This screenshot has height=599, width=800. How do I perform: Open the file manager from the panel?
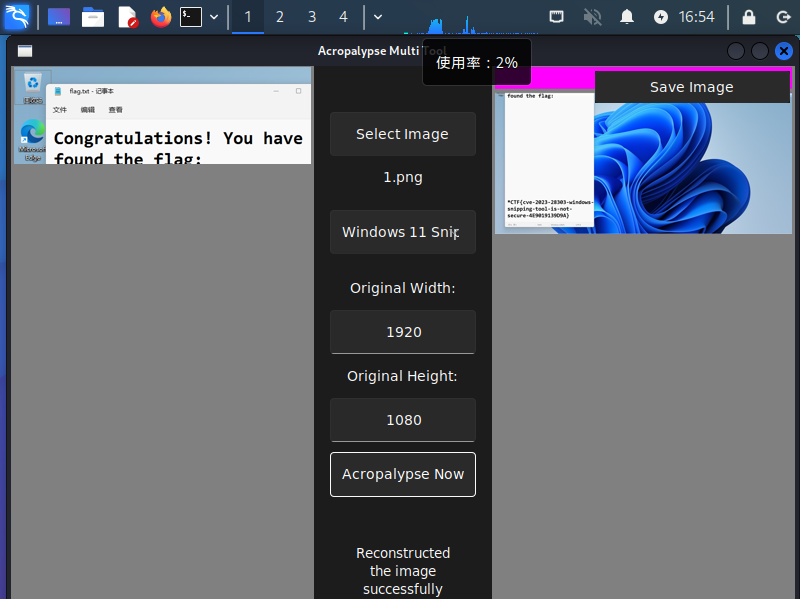click(93, 17)
